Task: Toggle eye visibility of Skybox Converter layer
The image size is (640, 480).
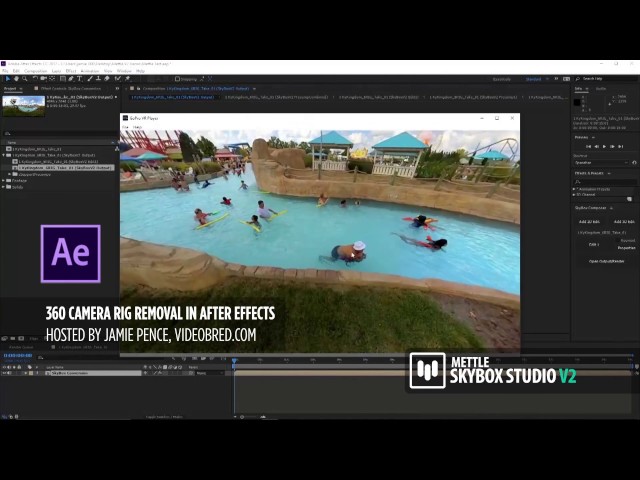Action: coord(4,373)
